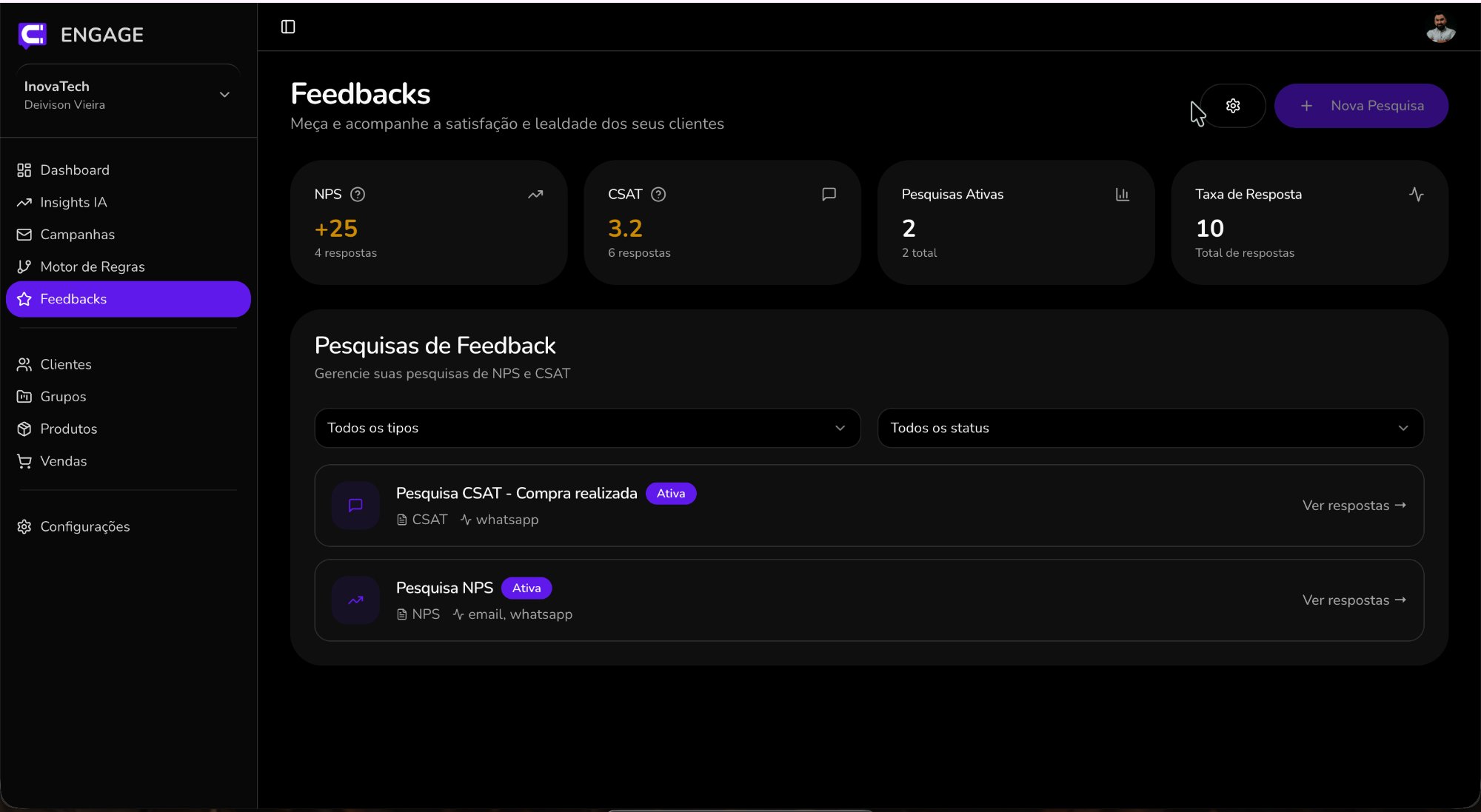Screen dimensions: 1481x812
Task: Click the Taxa de Resposta activity icon
Action: pos(1417,195)
